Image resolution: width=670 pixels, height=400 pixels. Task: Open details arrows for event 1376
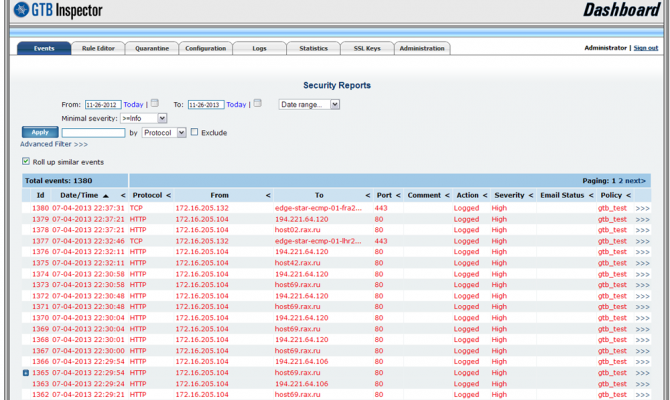pos(642,252)
